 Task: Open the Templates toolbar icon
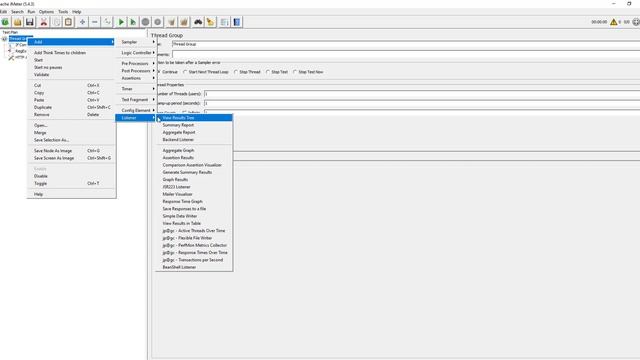point(5,22)
